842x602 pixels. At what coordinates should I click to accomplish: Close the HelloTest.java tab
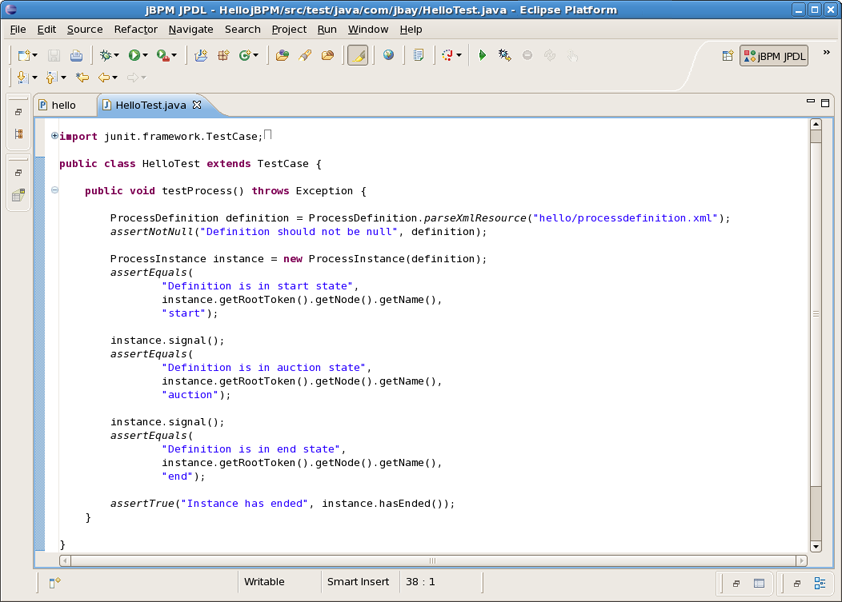(197, 104)
